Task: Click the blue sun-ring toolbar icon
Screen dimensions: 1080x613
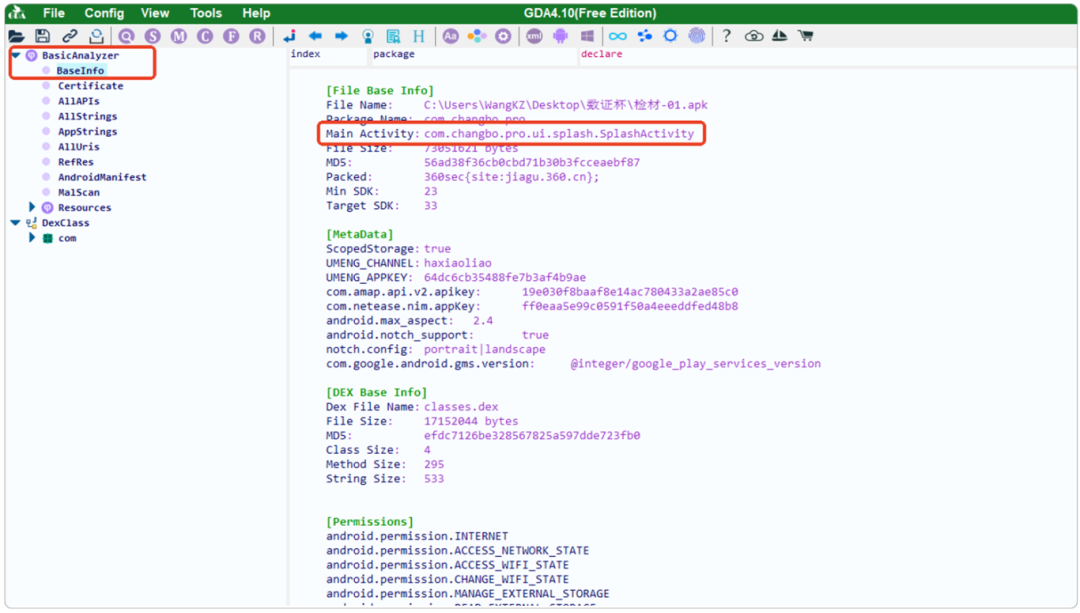Action: [670, 36]
